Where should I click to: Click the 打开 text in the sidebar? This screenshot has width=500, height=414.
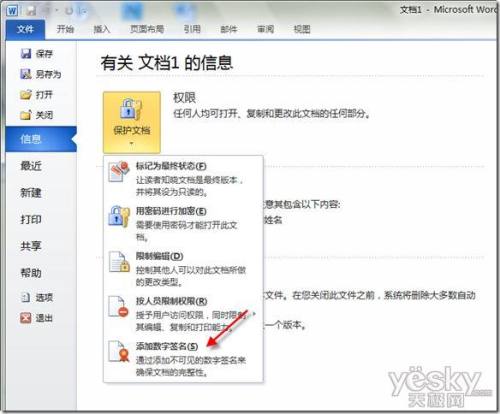(44, 95)
